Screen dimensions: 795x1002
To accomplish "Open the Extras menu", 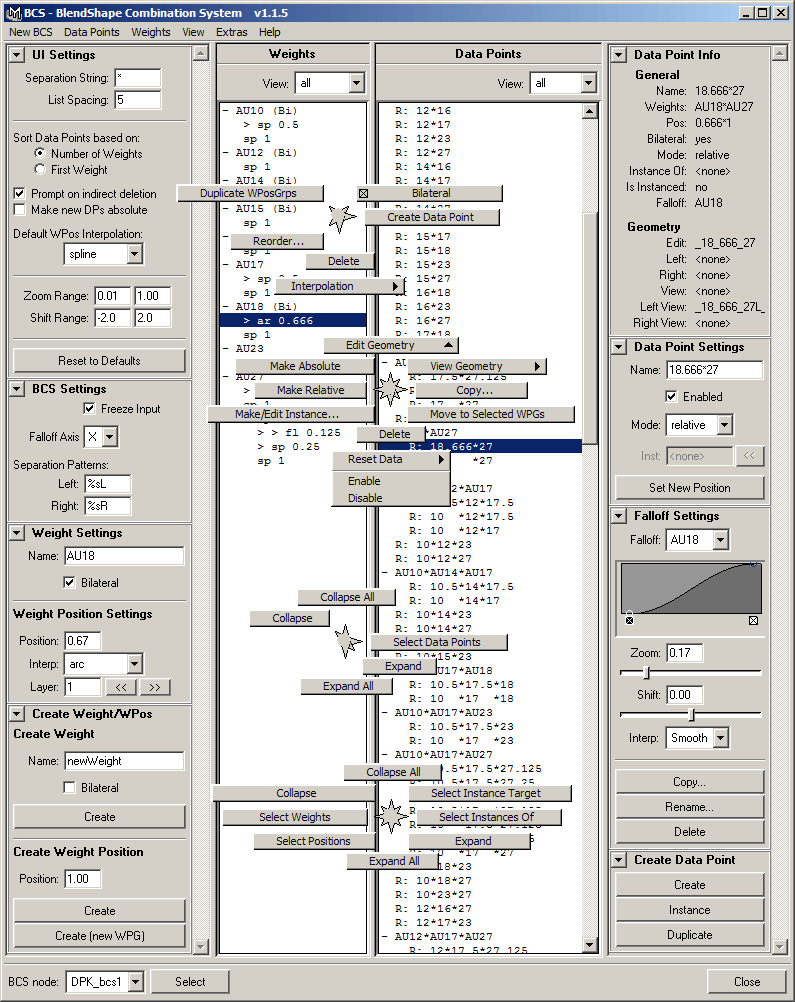I will pos(231,32).
